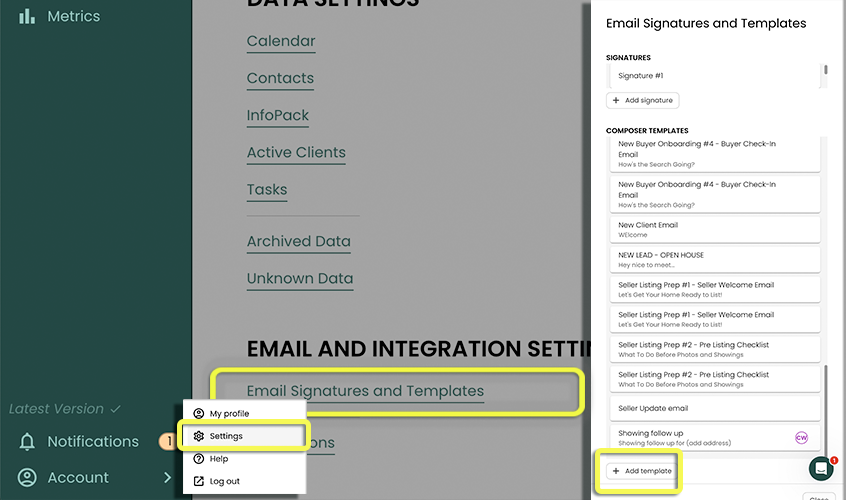This screenshot has height=500, width=846.
Task: Click the Add signature button
Action: point(643,101)
